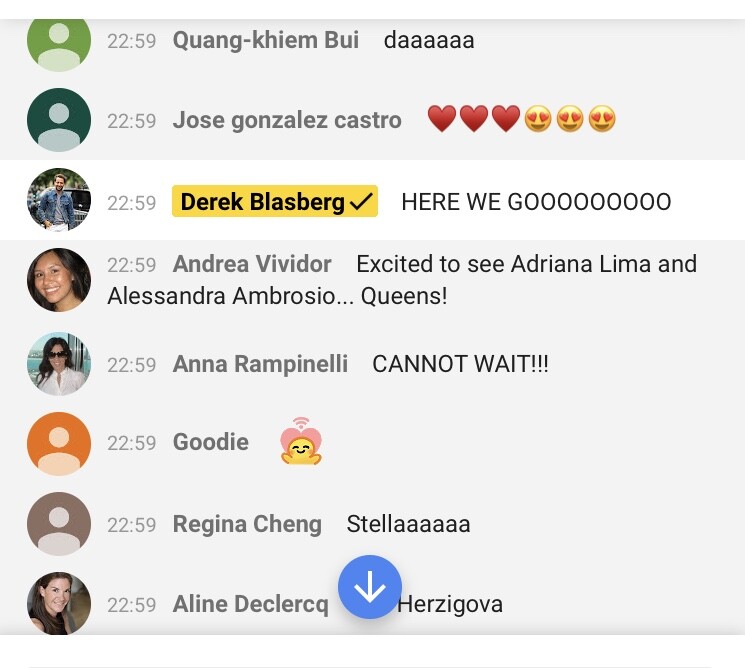Tap the Regina Cheng username
Viewport: 745px width, 668px height.
[247, 525]
